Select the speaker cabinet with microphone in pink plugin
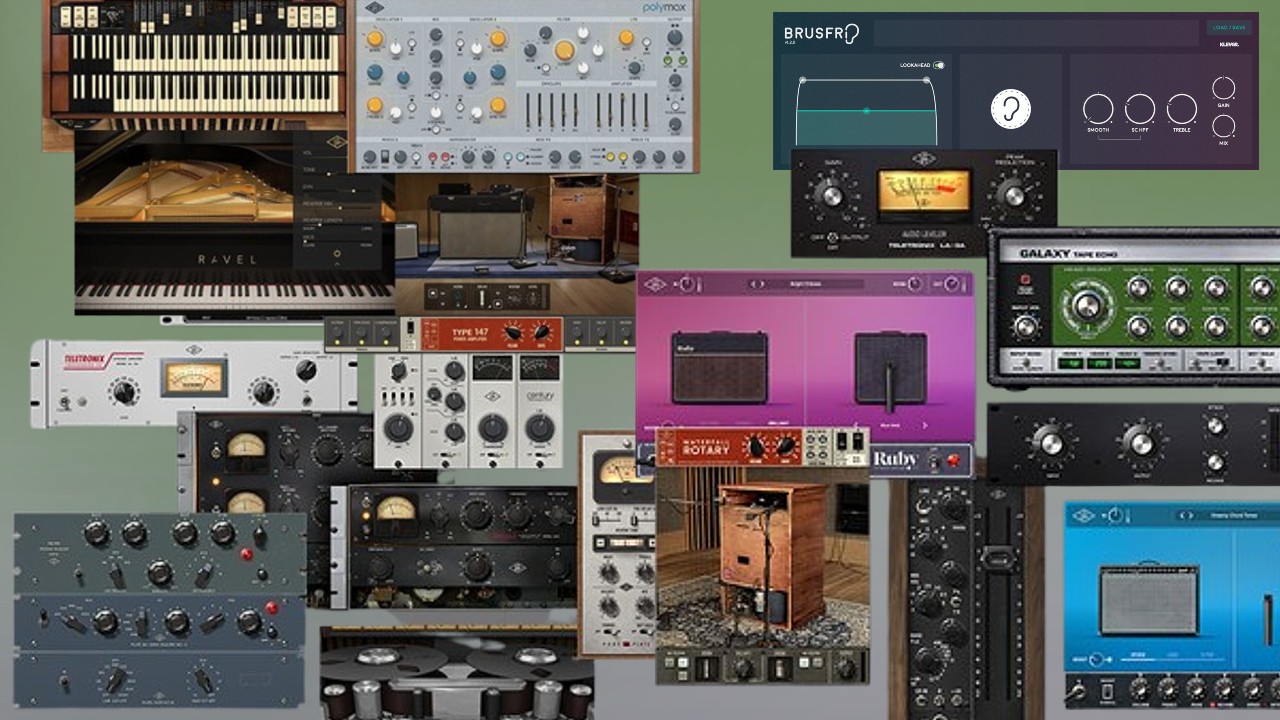 [890, 372]
